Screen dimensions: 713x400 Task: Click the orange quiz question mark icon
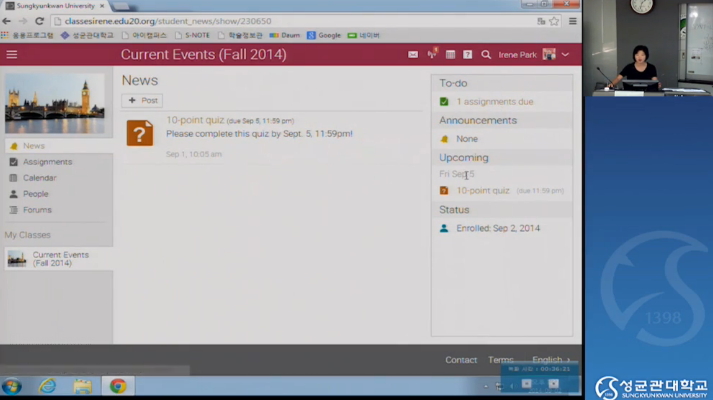(140, 132)
